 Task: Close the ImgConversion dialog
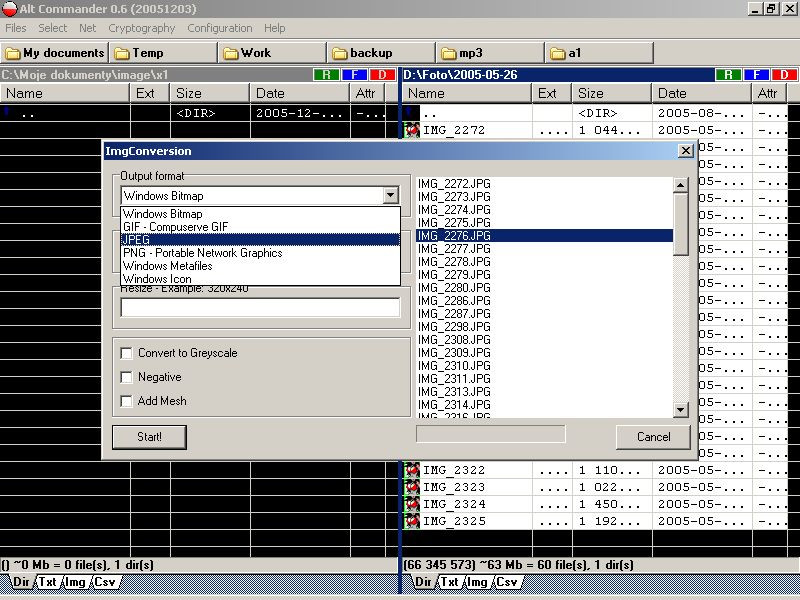pos(686,151)
